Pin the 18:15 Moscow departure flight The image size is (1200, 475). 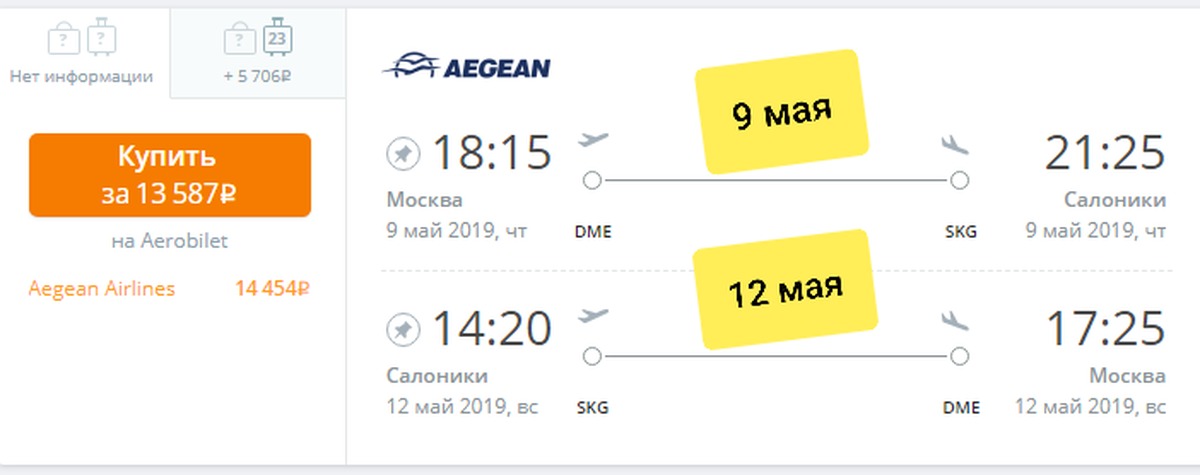tap(403, 154)
